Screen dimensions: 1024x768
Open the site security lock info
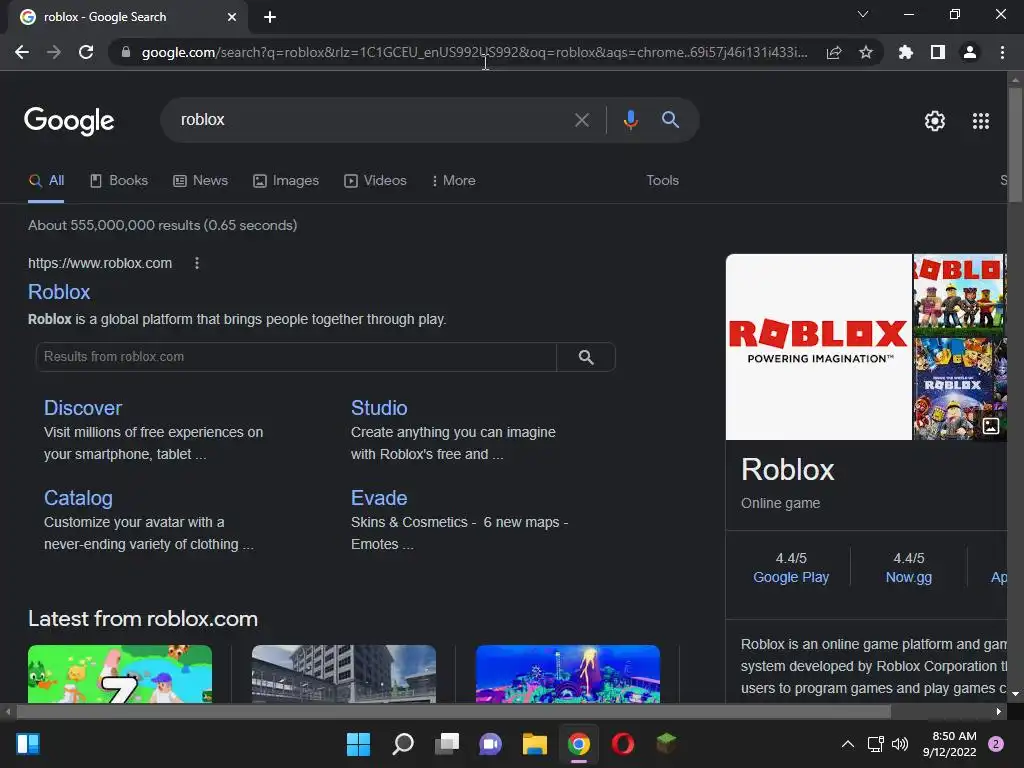[x=126, y=52]
